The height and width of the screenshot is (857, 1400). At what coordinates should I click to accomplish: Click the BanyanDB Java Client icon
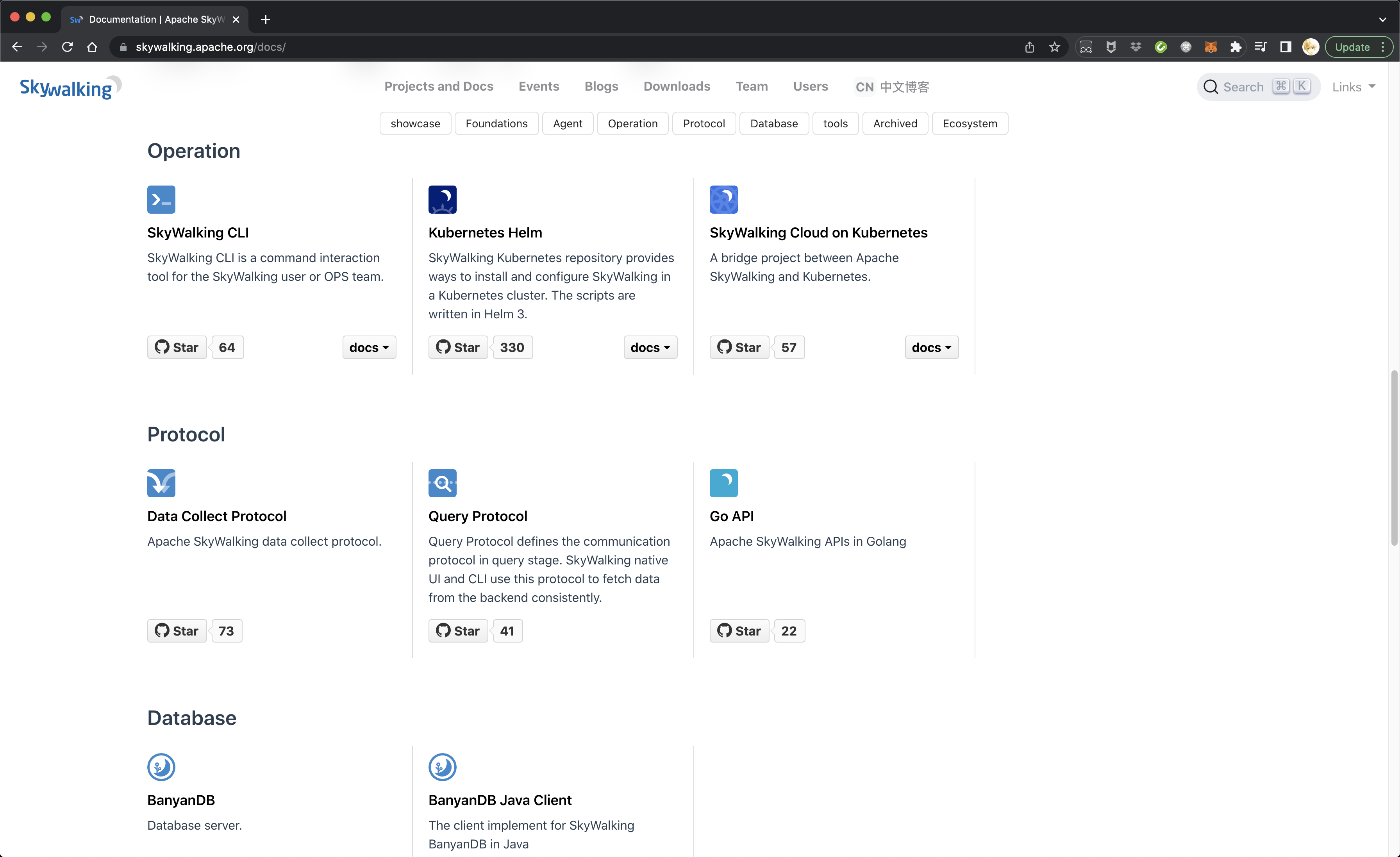click(442, 767)
